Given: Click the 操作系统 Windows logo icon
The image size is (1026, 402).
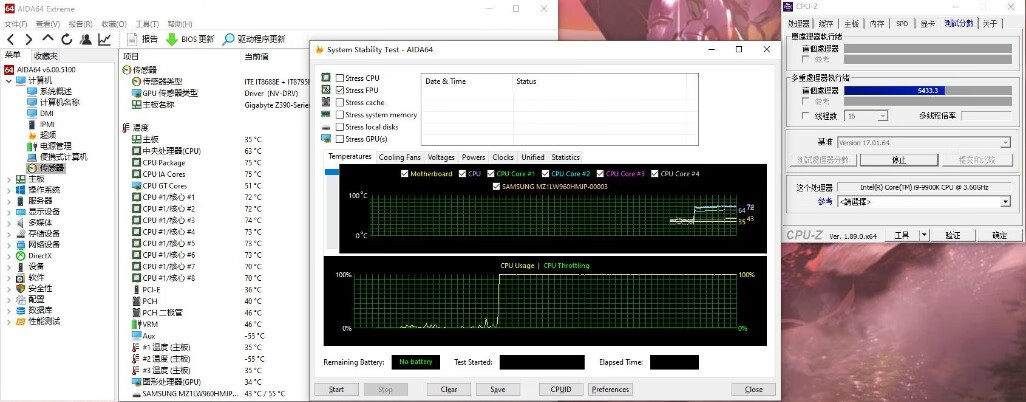Looking at the screenshot, I should point(21,190).
